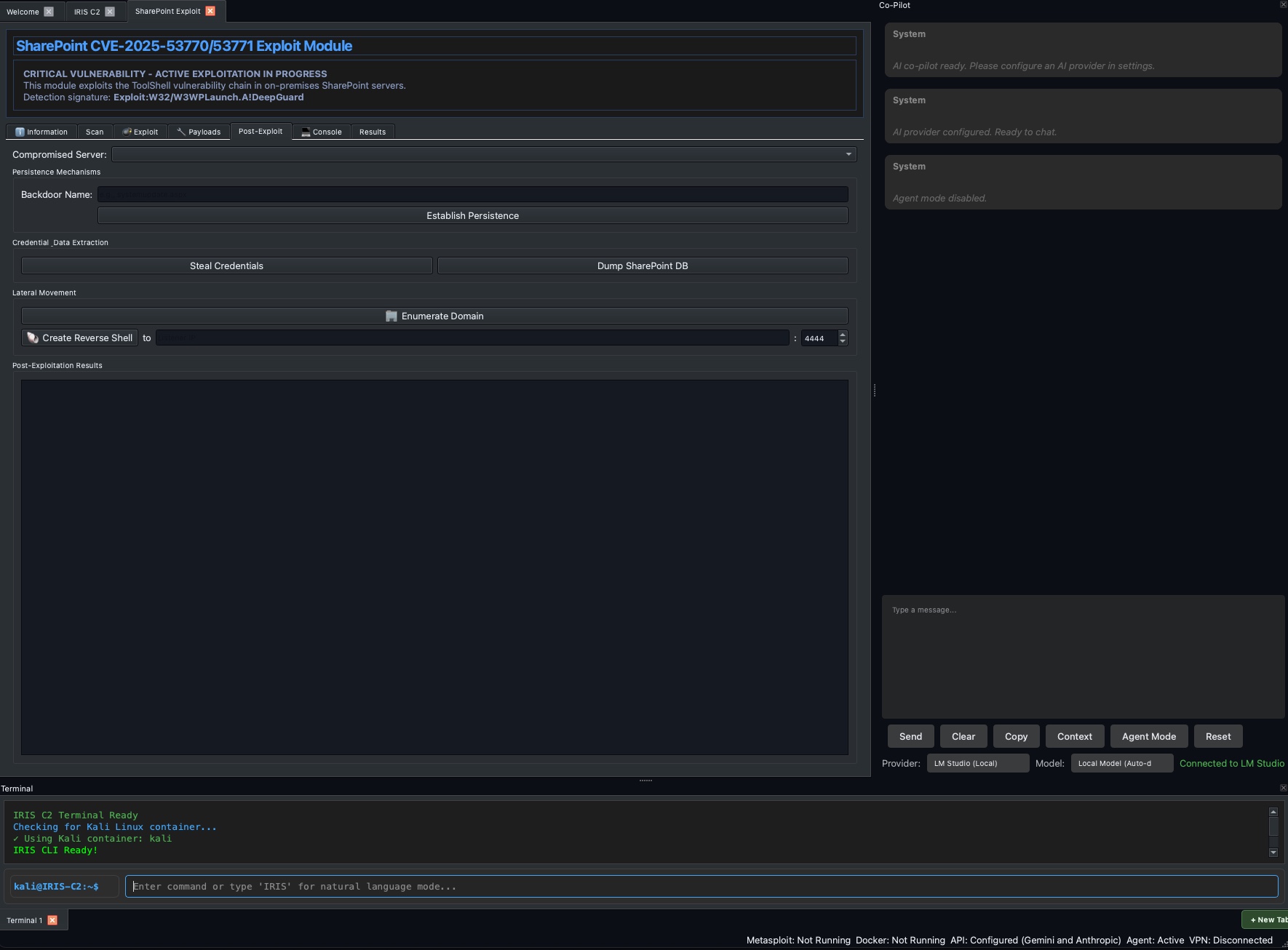
Task: Copy the Co-Pilot conversation
Action: [x=1016, y=736]
